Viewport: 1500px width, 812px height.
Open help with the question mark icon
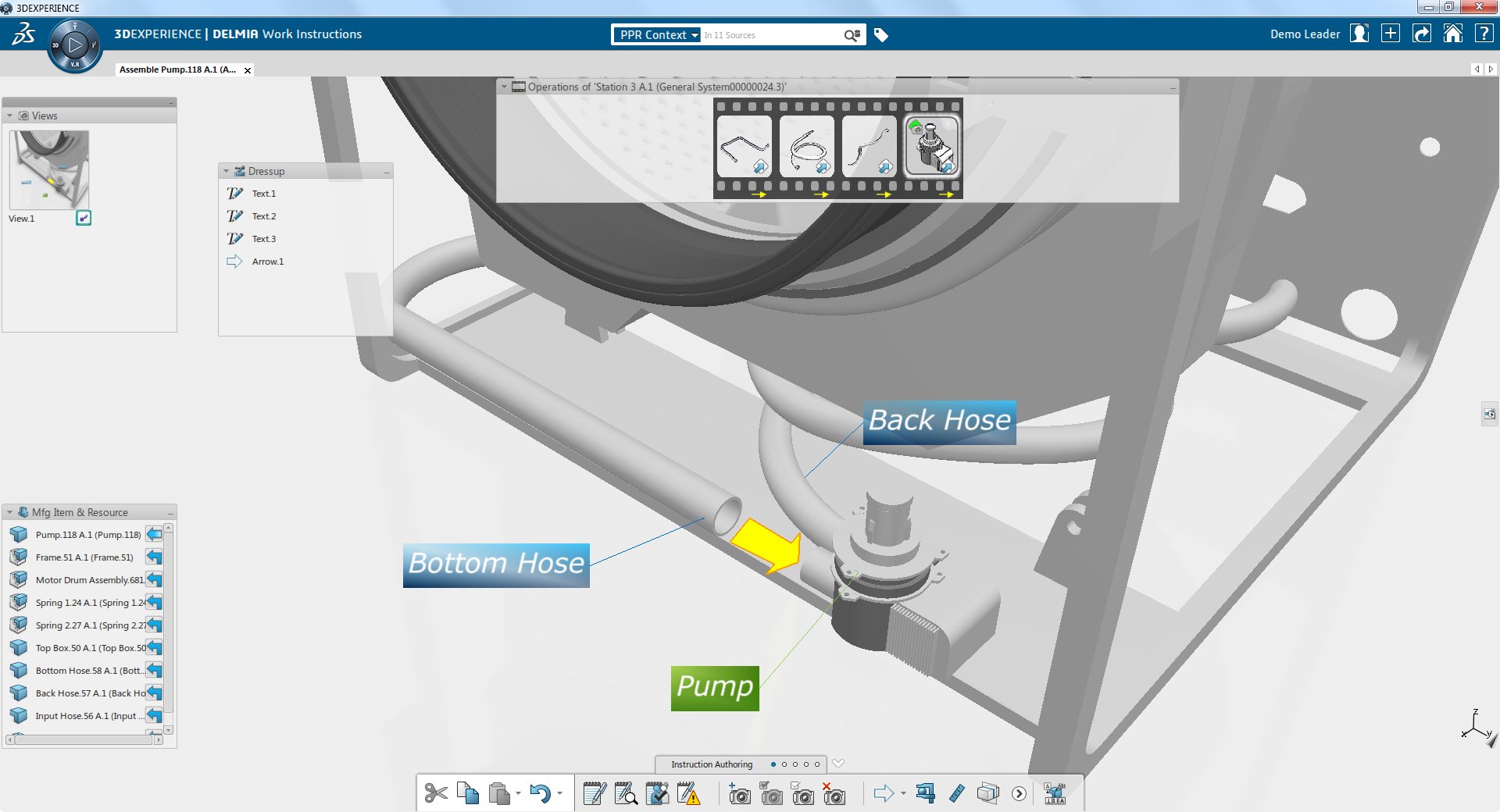point(1484,34)
